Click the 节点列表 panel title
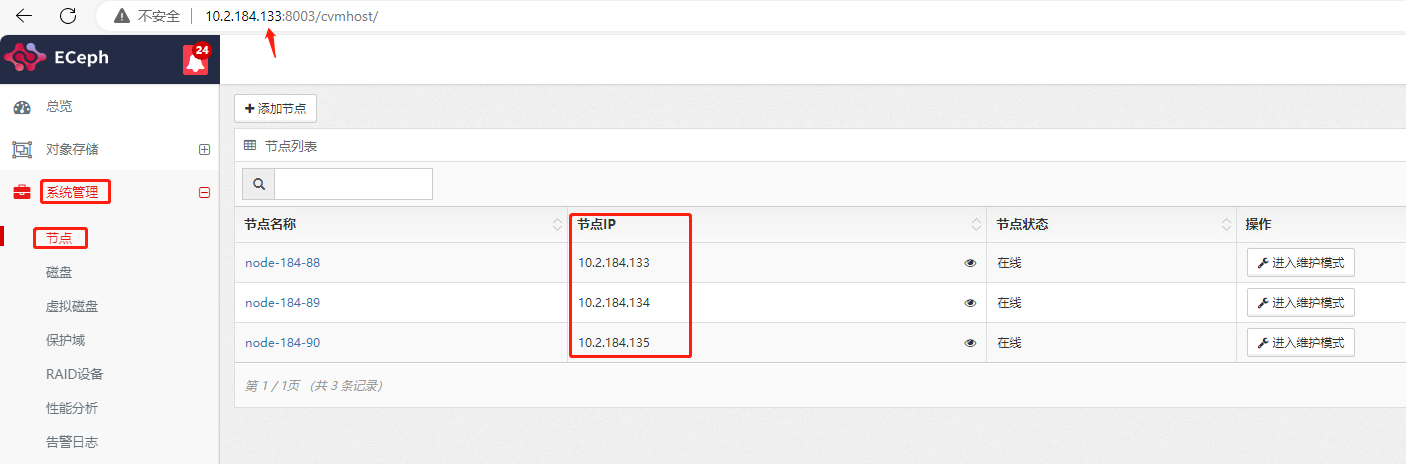Image resolution: width=1406 pixels, height=464 pixels. (x=291, y=146)
